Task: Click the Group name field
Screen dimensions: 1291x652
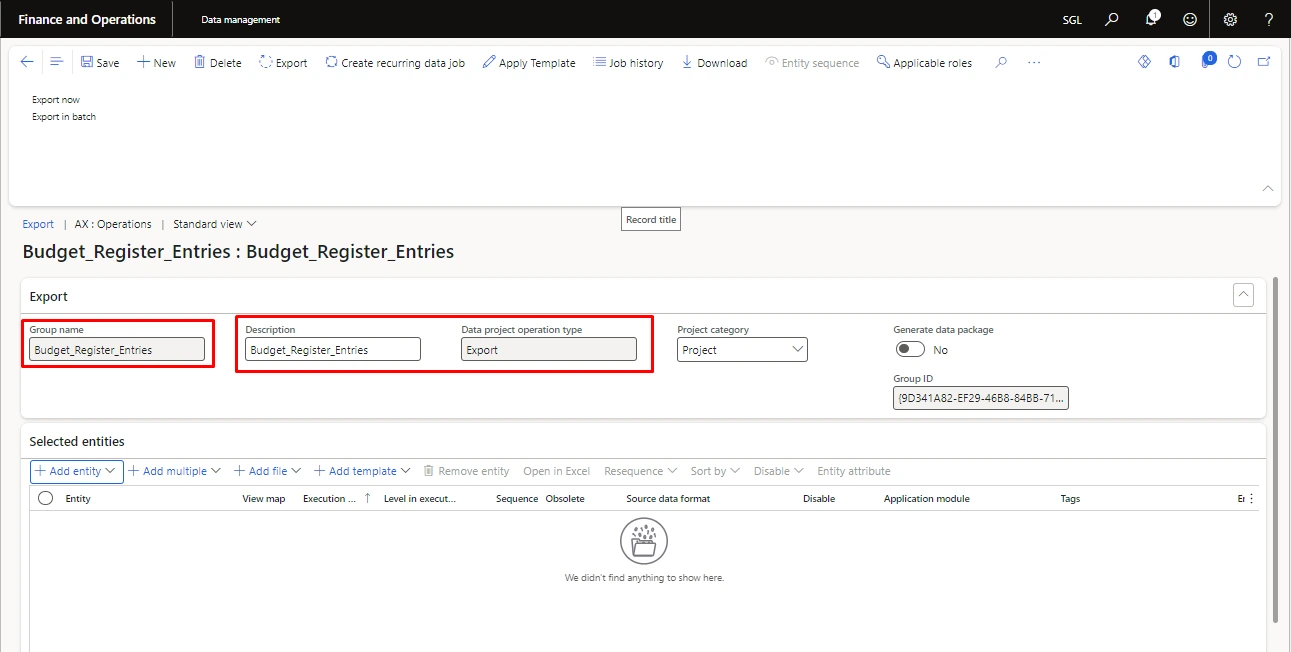Action: pos(117,350)
